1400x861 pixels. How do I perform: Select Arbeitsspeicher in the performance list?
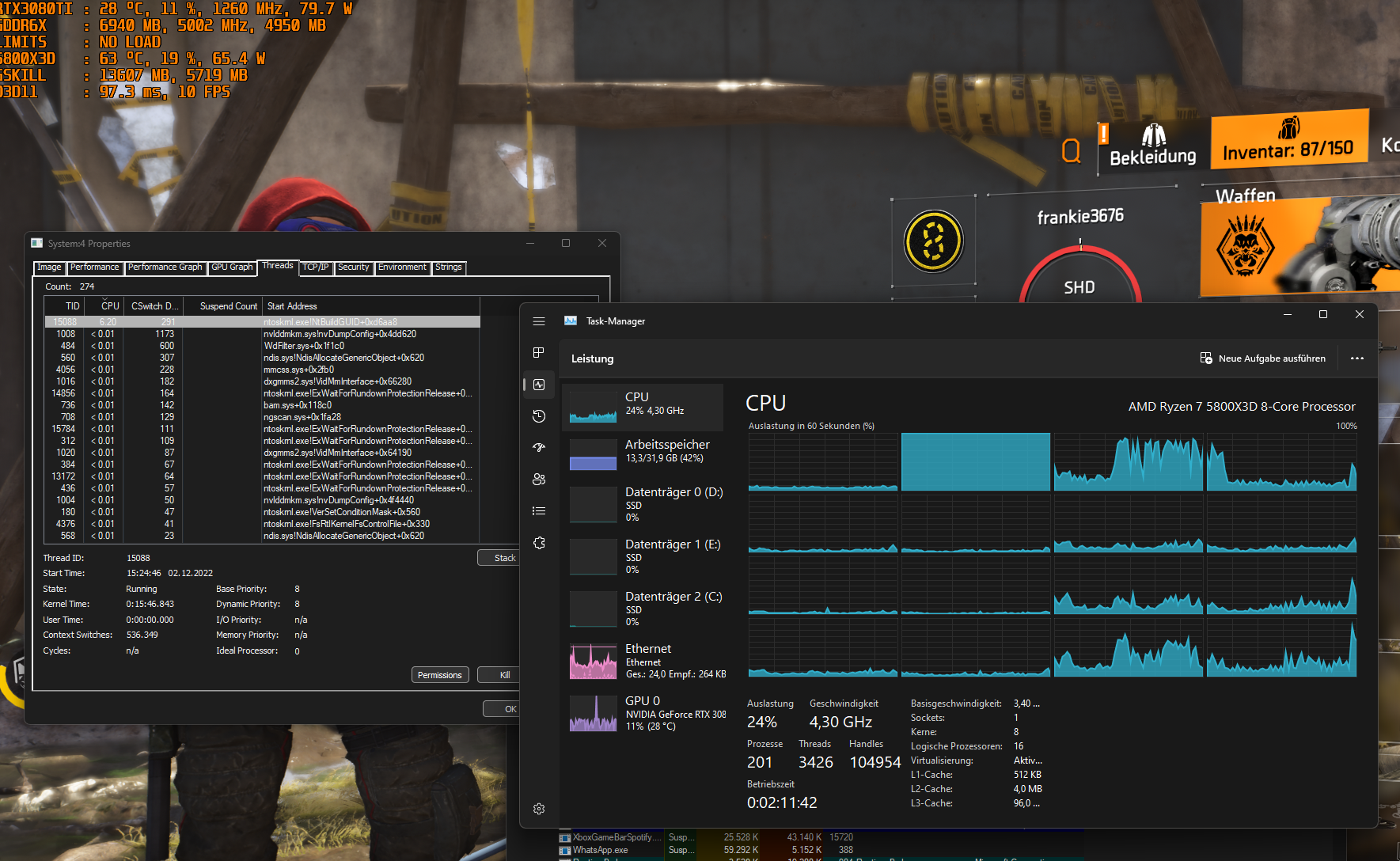pos(643,455)
